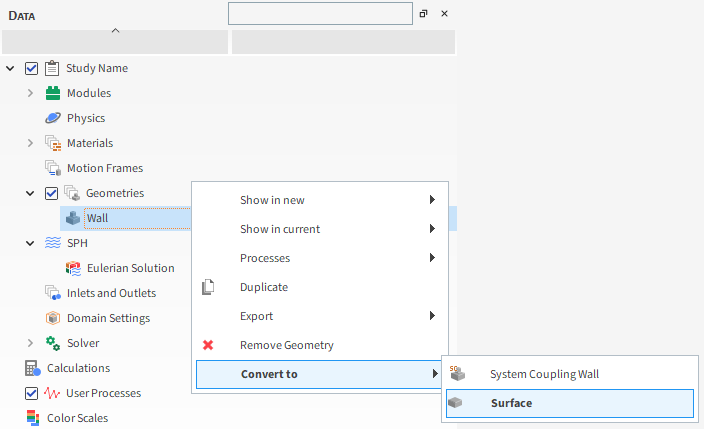Click the Domain Settings cube icon
Image resolution: width=704 pixels, height=429 pixels.
coord(53,318)
